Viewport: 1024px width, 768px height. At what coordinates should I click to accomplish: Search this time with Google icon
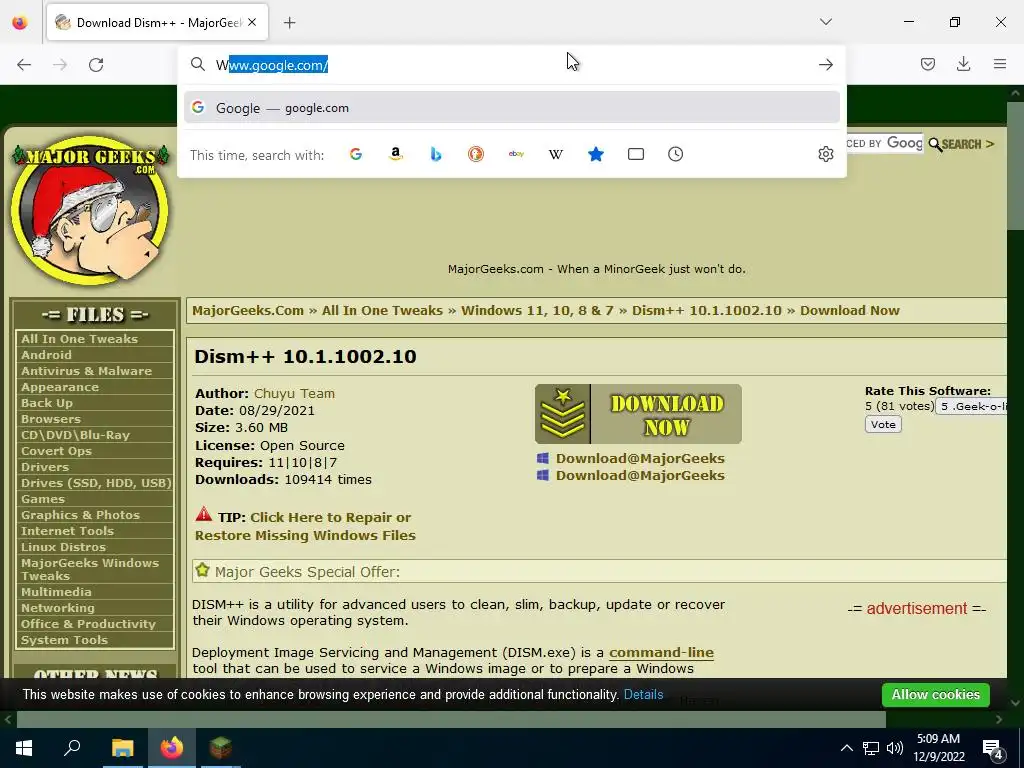(356, 154)
